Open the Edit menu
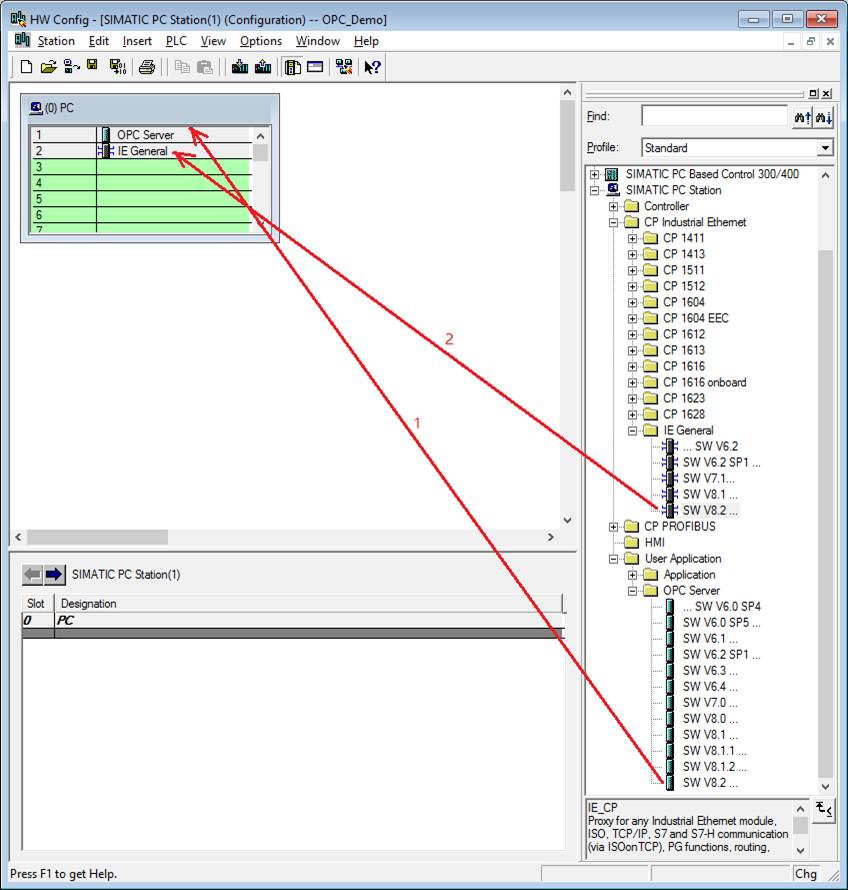The image size is (848, 890). pyautogui.click(x=99, y=41)
